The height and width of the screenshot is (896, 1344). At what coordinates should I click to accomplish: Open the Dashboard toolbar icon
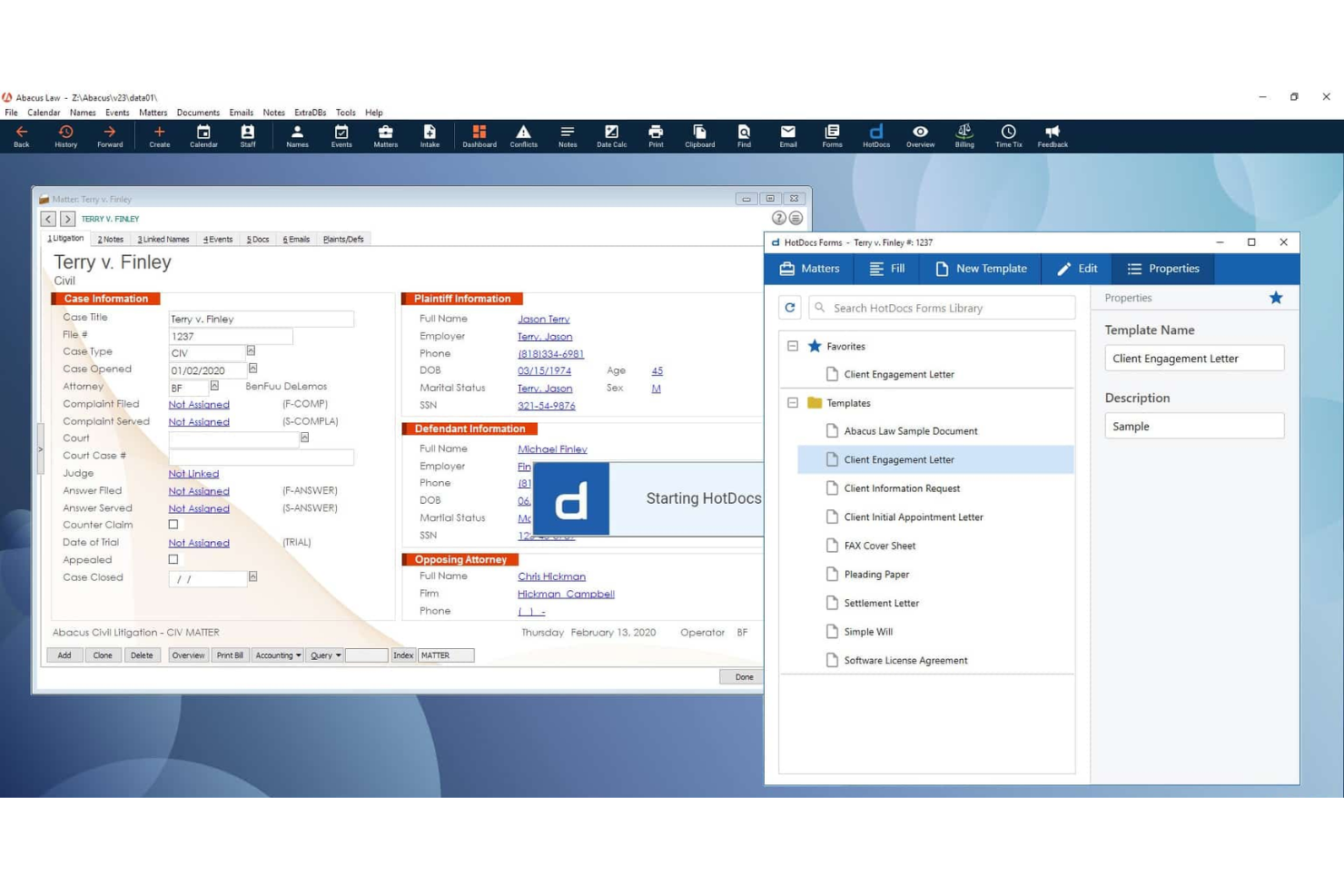coord(479,136)
